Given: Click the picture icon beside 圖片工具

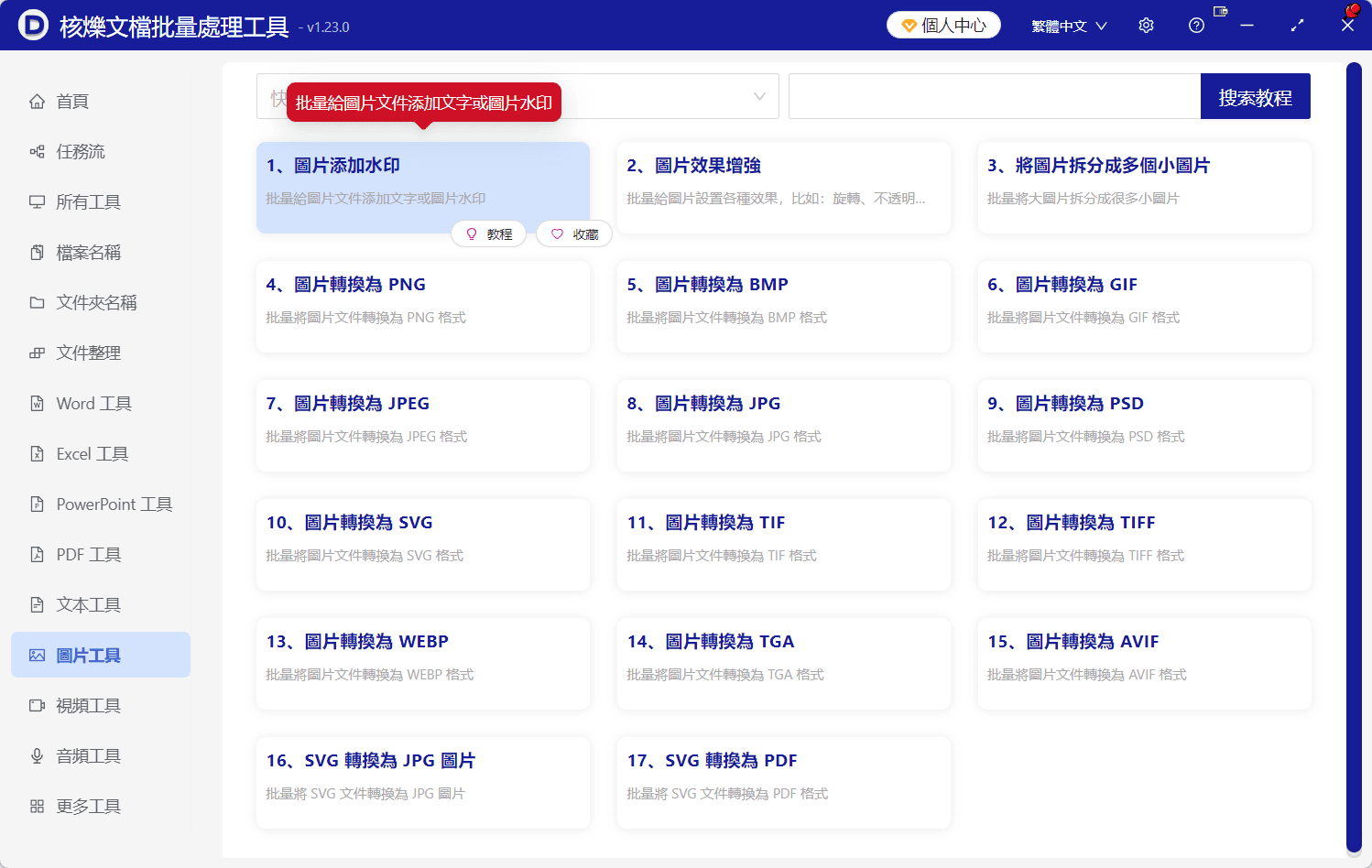Looking at the screenshot, I should [37, 656].
